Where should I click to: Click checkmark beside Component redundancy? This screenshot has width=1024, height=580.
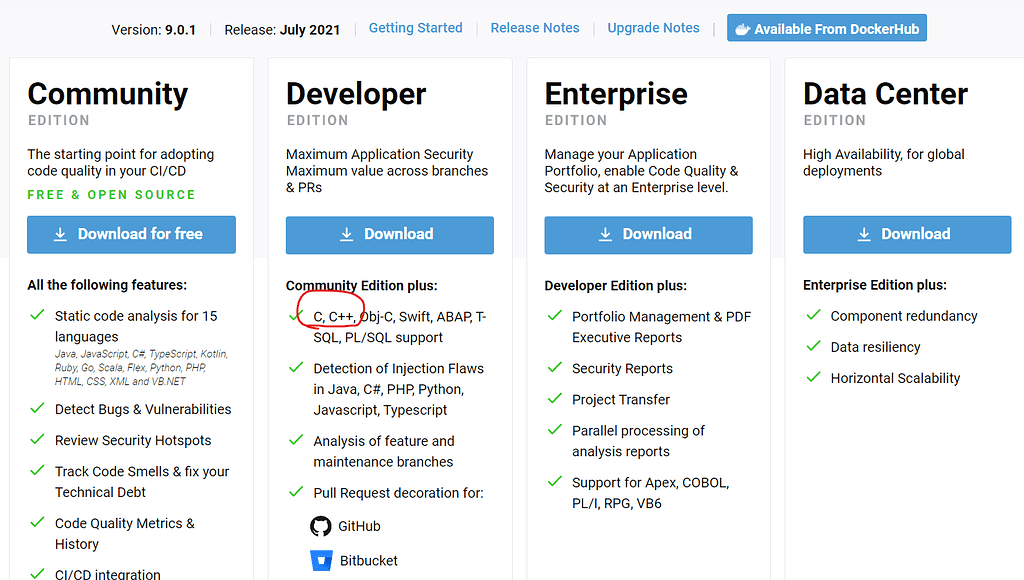point(813,314)
